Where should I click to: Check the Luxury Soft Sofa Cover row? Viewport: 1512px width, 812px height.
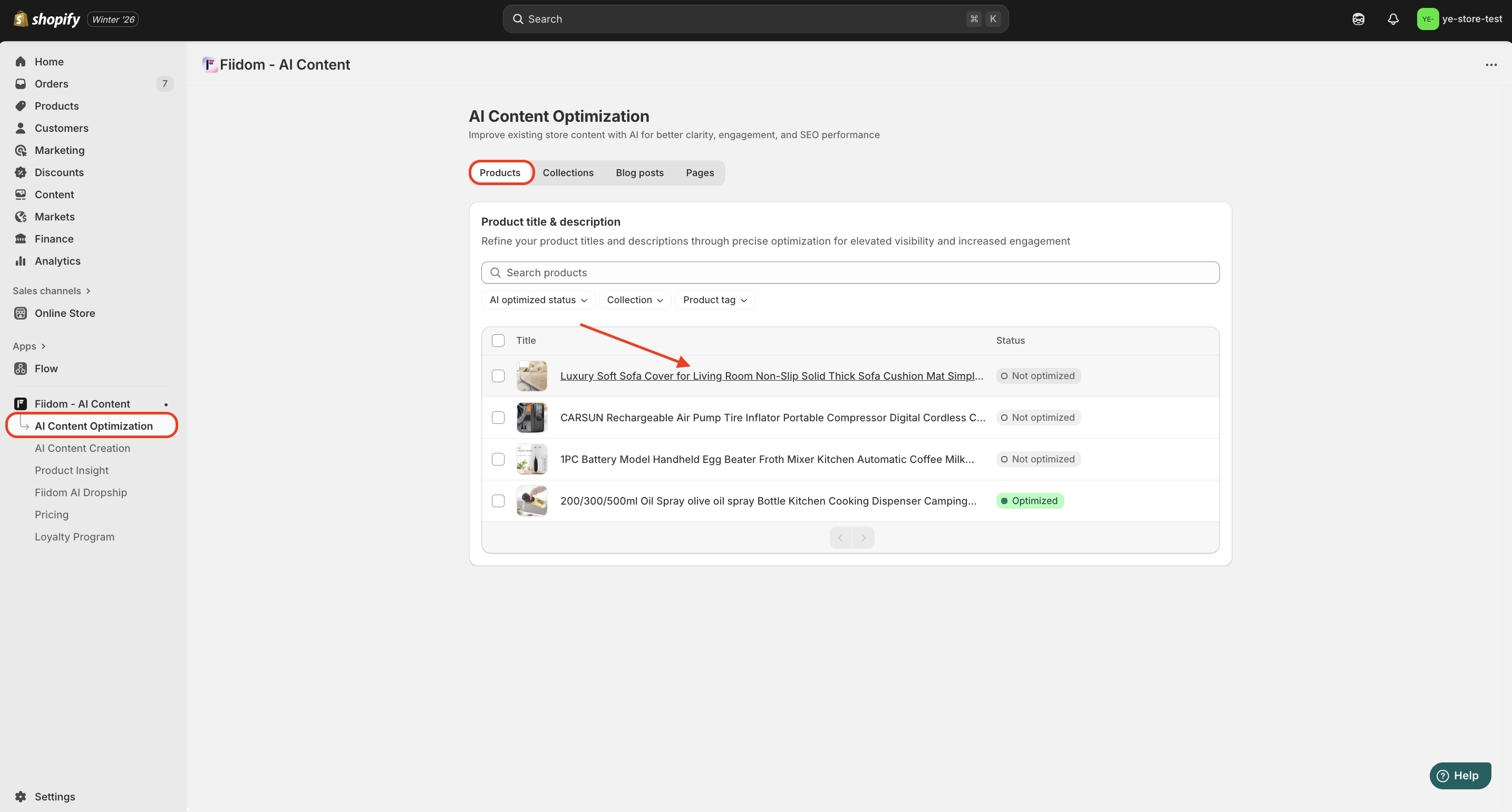pos(498,376)
